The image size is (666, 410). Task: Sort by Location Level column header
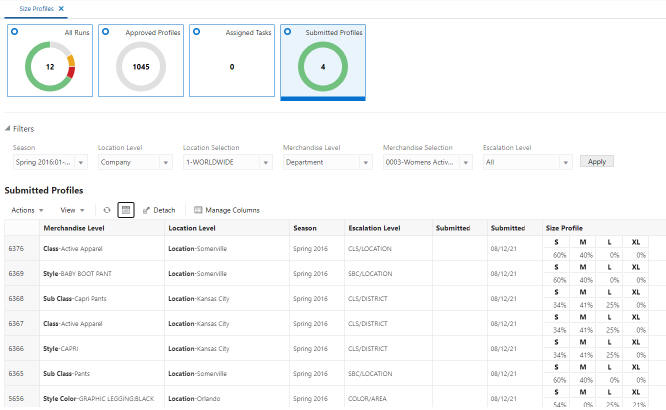click(227, 228)
